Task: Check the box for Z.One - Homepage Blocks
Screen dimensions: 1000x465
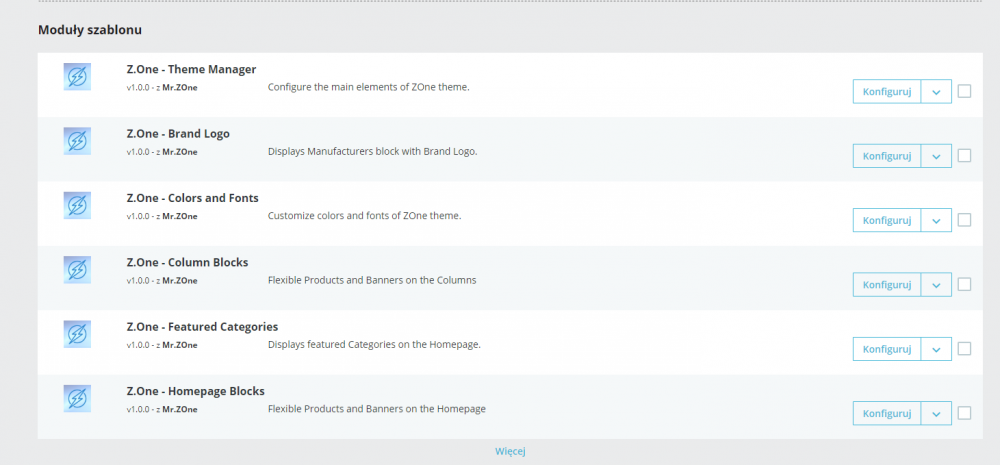Action: pos(964,413)
